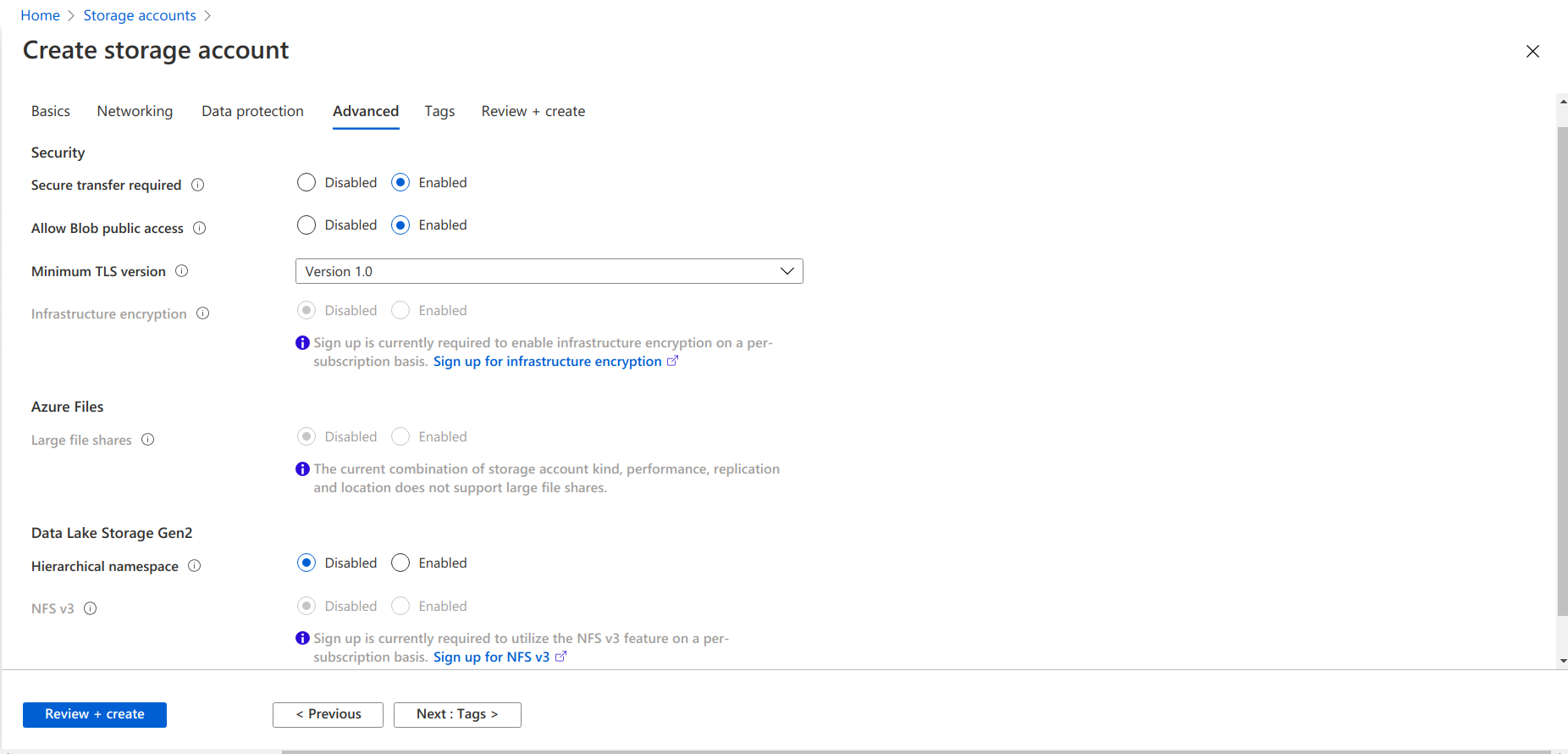The width and height of the screenshot is (1568, 754).
Task: Click the Next : Tags button
Action: (x=457, y=714)
